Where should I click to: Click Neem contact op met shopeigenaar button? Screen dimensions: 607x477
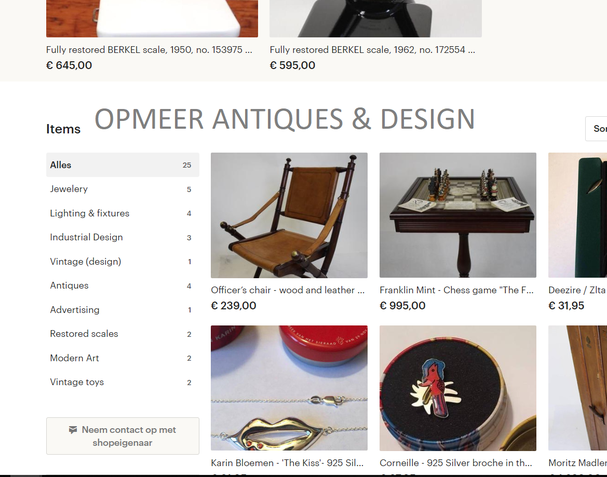(x=123, y=436)
